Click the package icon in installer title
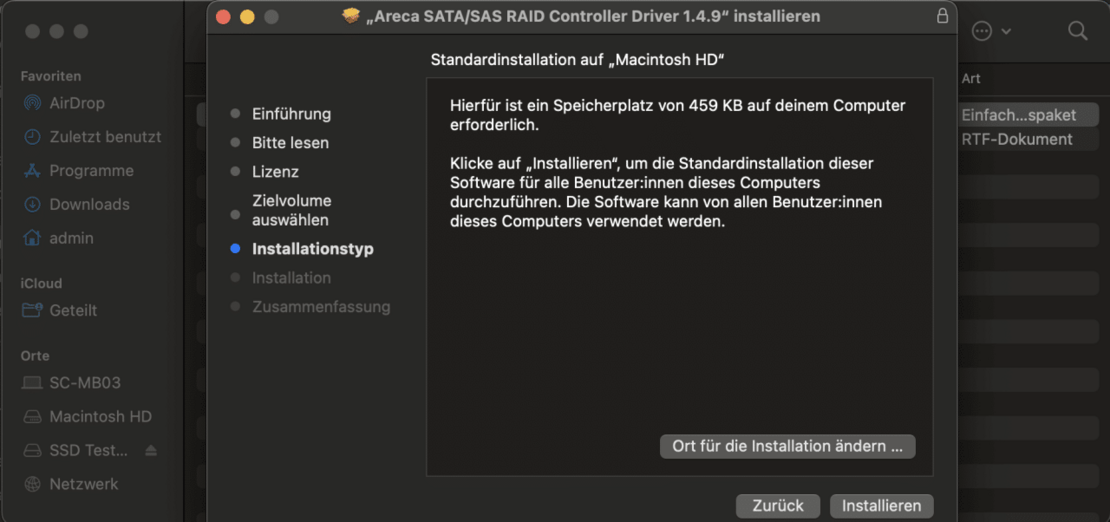 (350, 16)
